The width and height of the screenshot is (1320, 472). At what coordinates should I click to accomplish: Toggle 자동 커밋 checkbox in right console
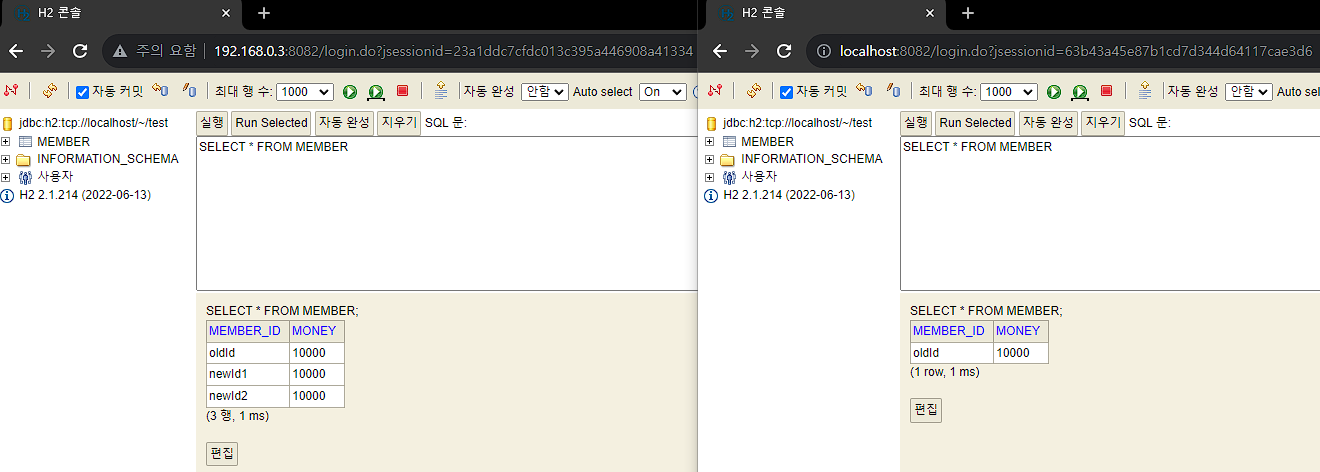tap(787, 92)
